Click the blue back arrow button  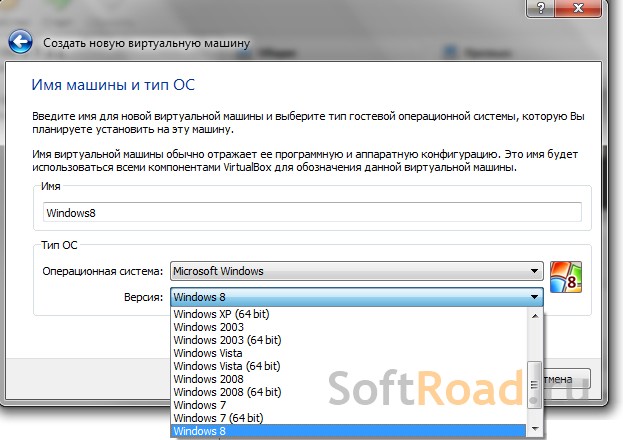point(20,41)
